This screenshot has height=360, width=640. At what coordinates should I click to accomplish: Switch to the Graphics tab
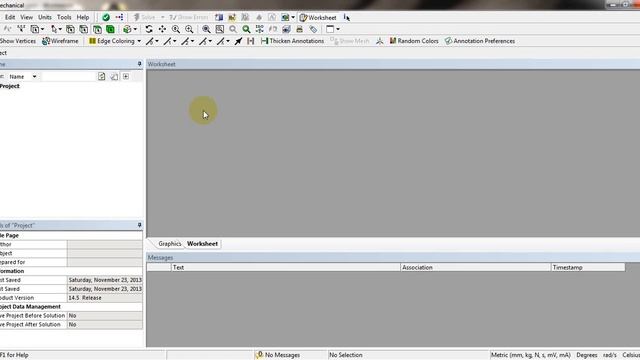click(x=169, y=244)
